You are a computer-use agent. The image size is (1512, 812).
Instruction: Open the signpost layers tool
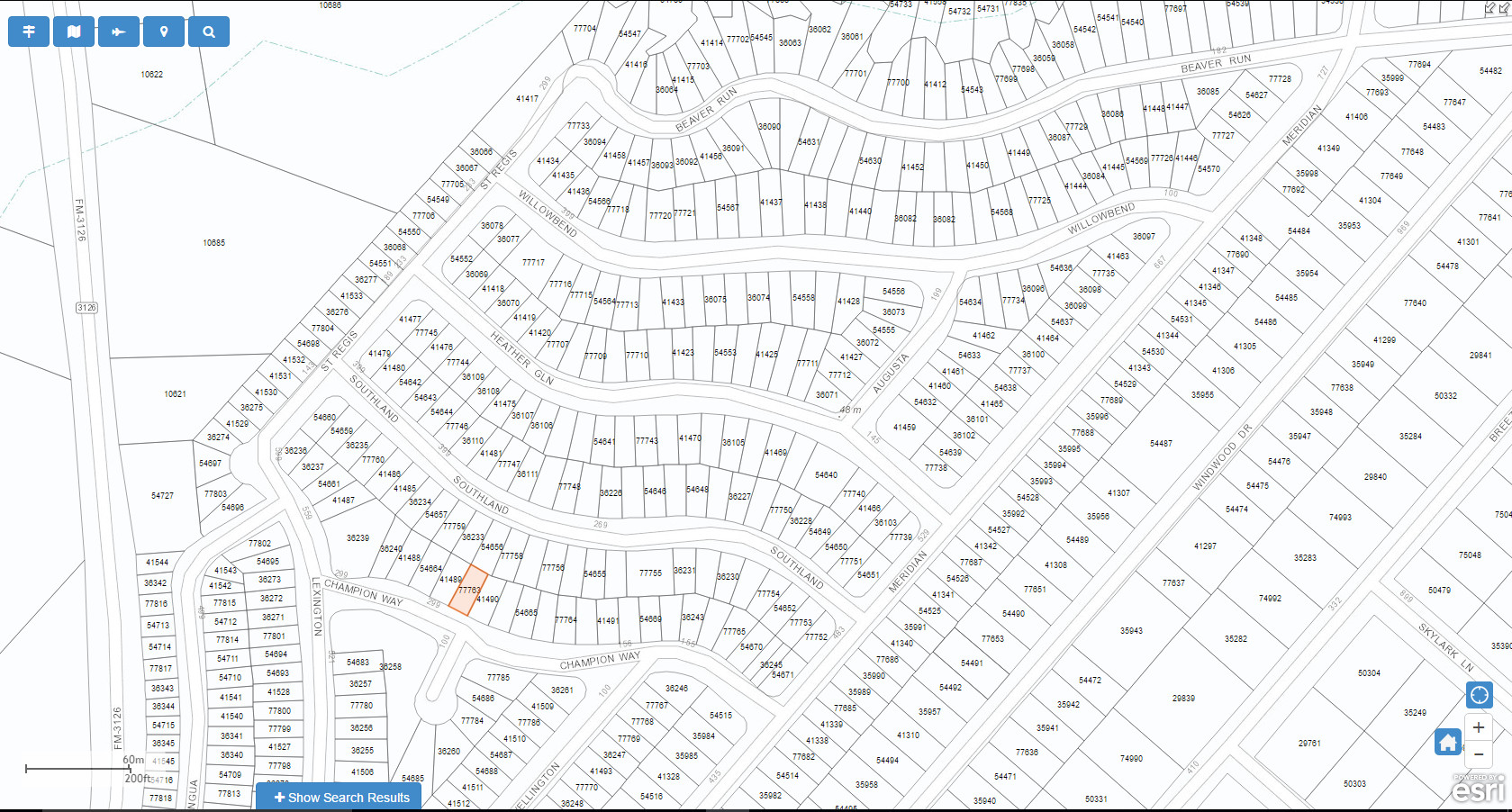(29, 32)
